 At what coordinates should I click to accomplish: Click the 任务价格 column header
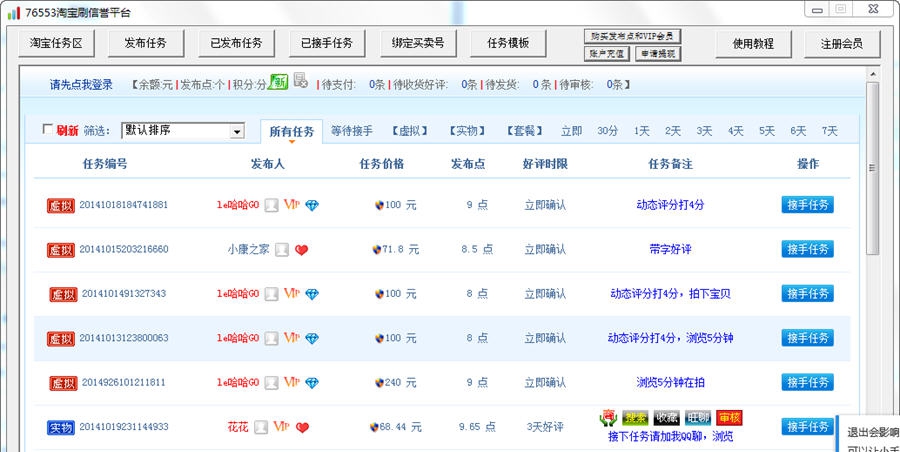pos(382,164)
